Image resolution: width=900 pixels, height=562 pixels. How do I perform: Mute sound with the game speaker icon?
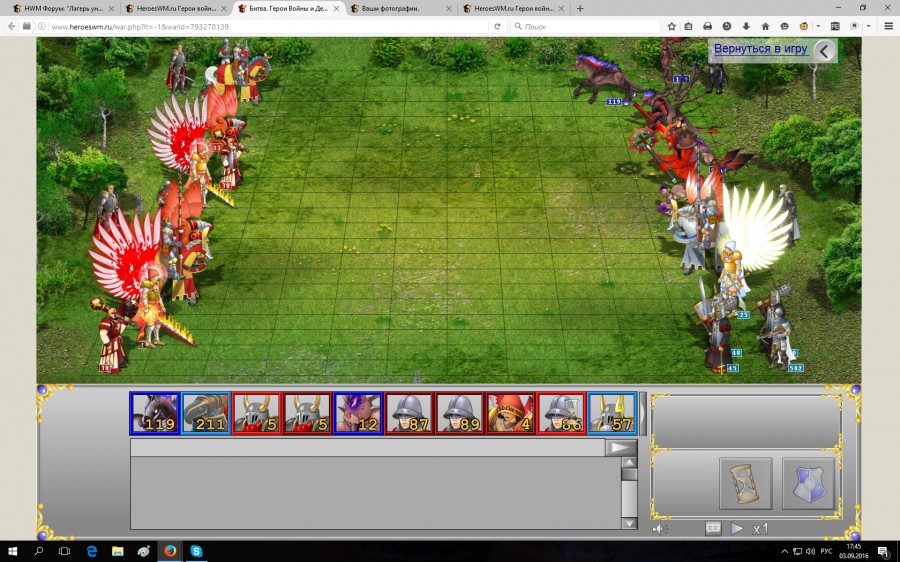pos(660,529)
